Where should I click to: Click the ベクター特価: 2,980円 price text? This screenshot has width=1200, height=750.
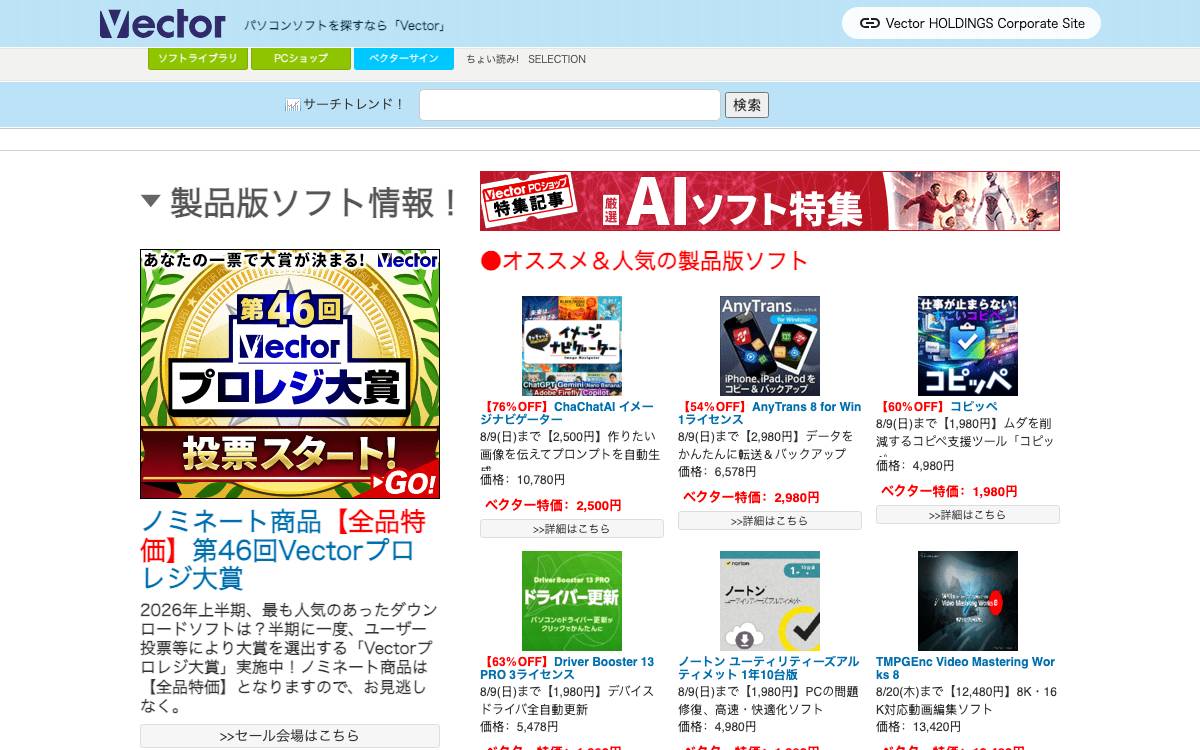(x=751, y=497)
